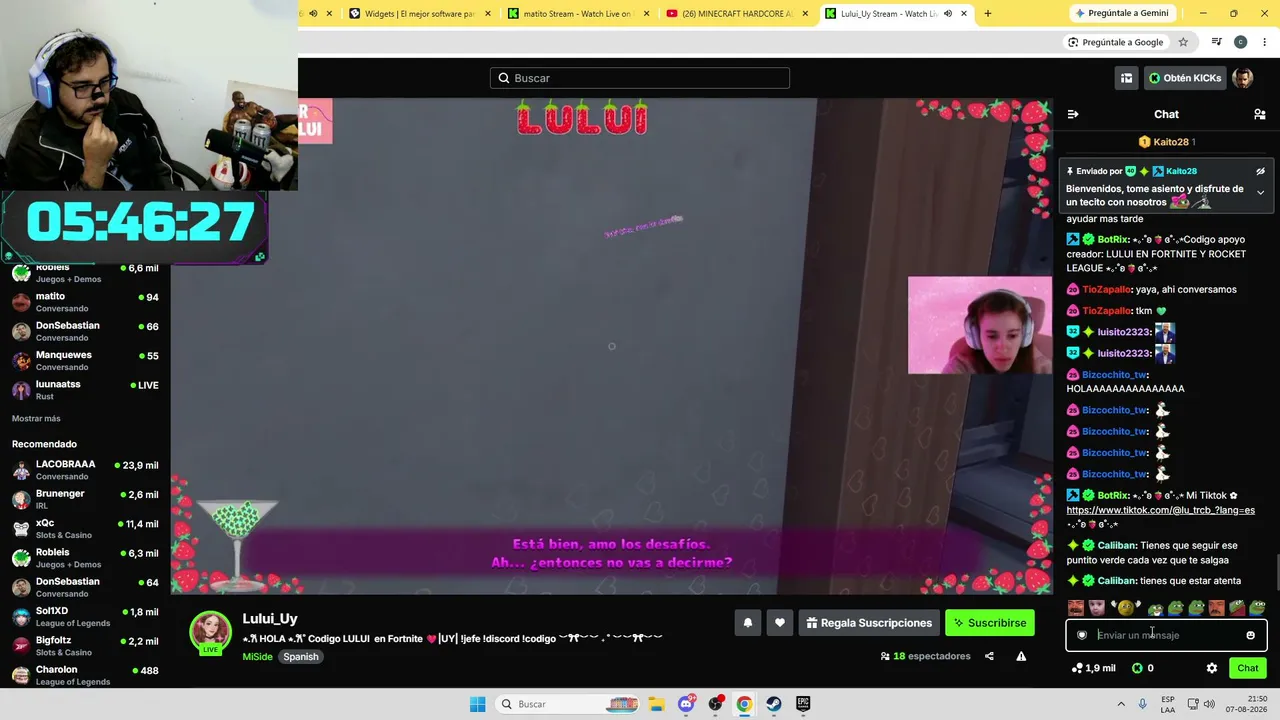Open LACOBRAAA recommended channel

point(85,470)
